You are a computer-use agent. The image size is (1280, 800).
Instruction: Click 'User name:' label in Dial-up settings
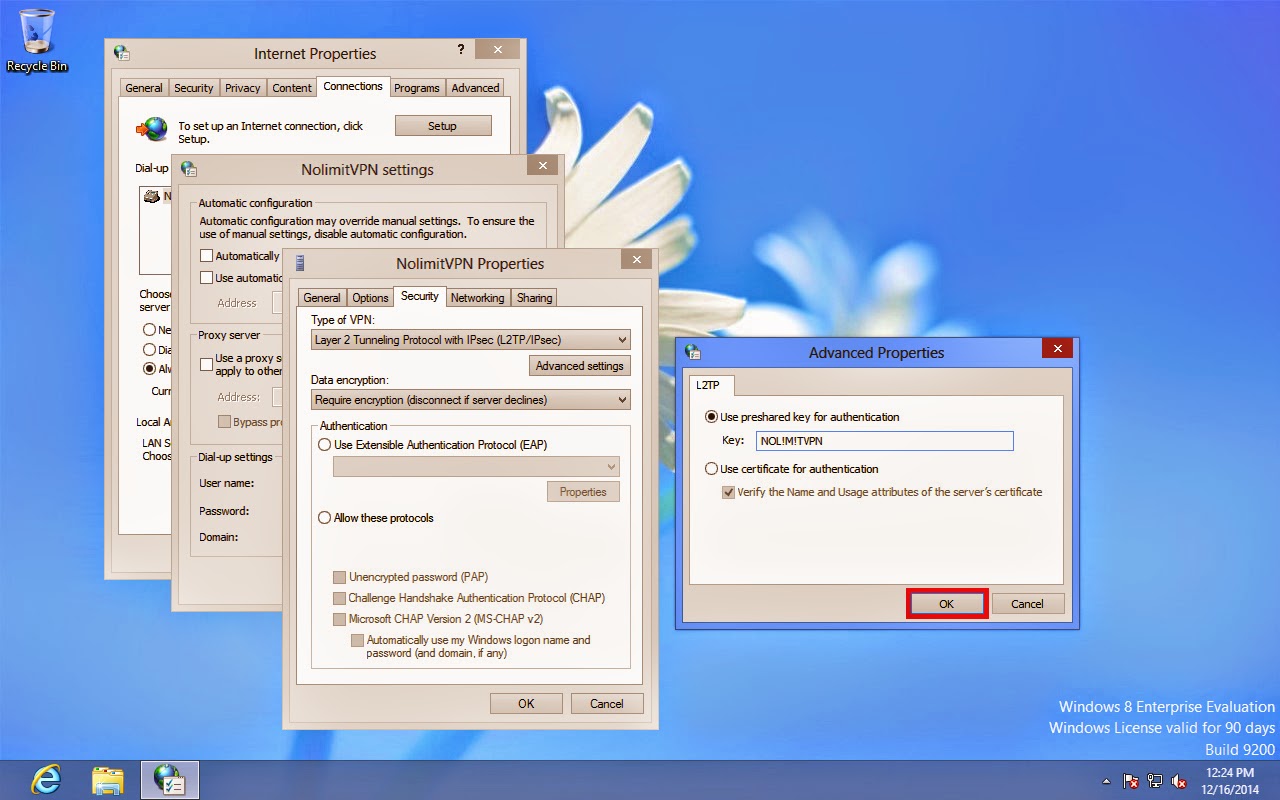click(227, 483)
